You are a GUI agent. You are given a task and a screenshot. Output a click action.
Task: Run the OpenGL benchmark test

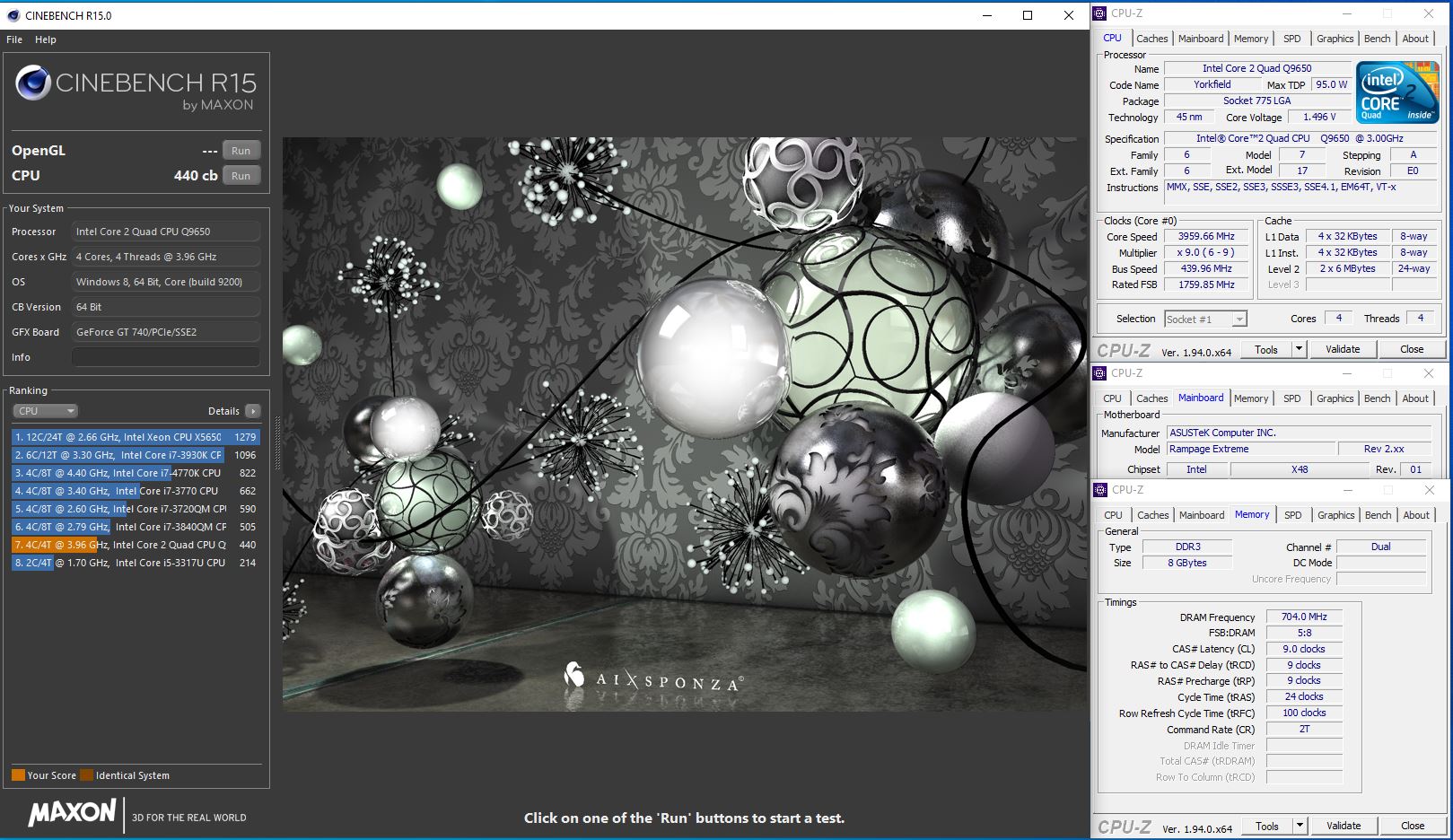[241, 151]
